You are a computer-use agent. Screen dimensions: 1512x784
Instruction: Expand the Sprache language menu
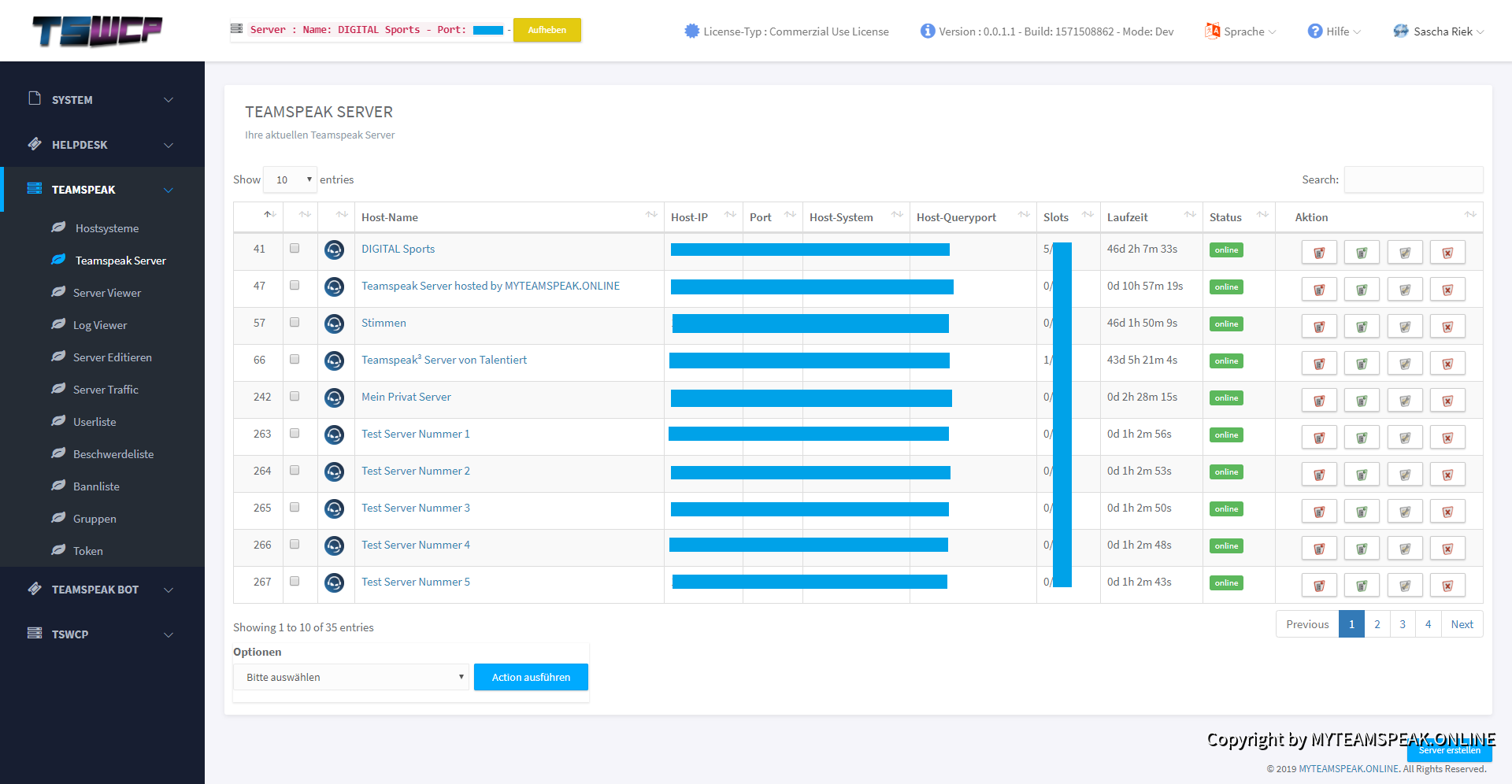point(1241,31)
